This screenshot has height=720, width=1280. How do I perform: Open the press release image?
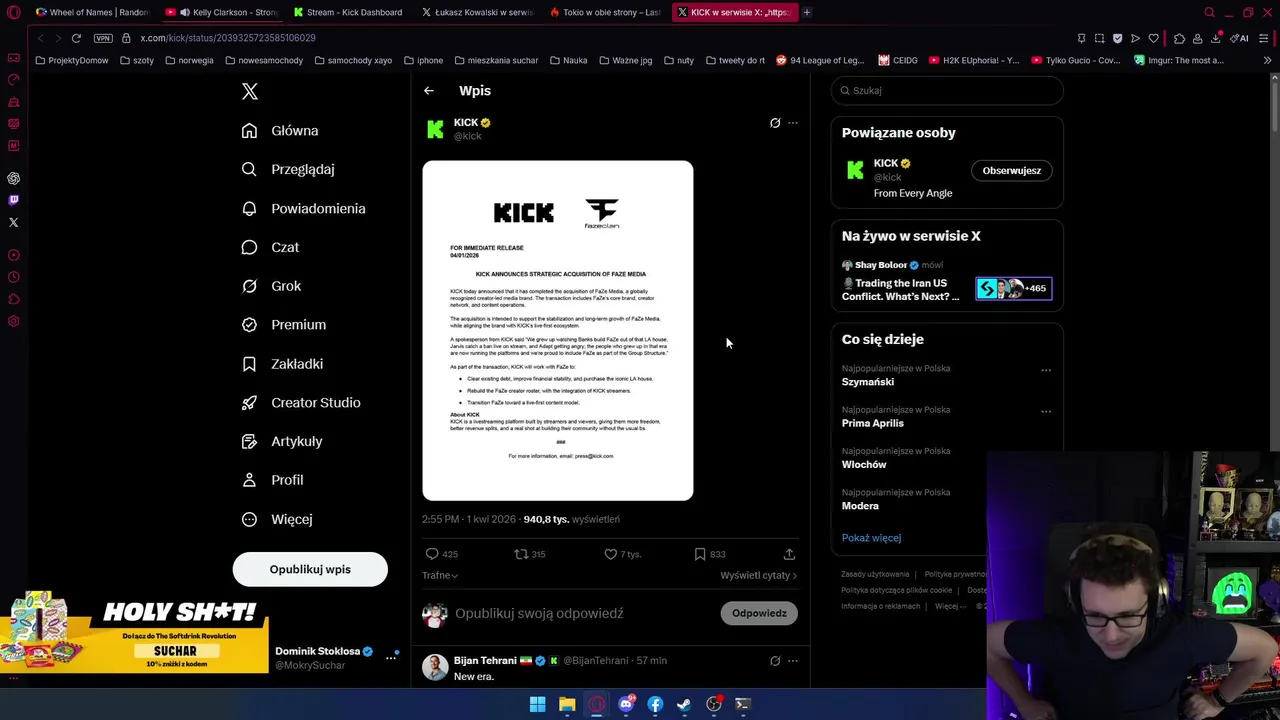[x=558, y=330]
